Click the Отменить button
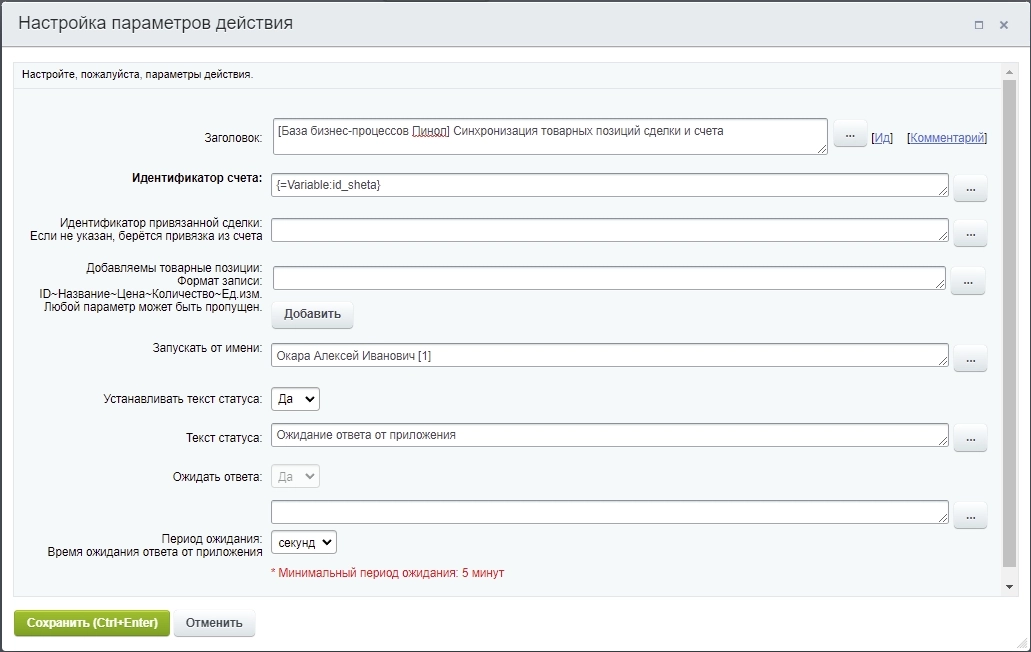Viewport: 1031px width, 652px height. [214, 622]
